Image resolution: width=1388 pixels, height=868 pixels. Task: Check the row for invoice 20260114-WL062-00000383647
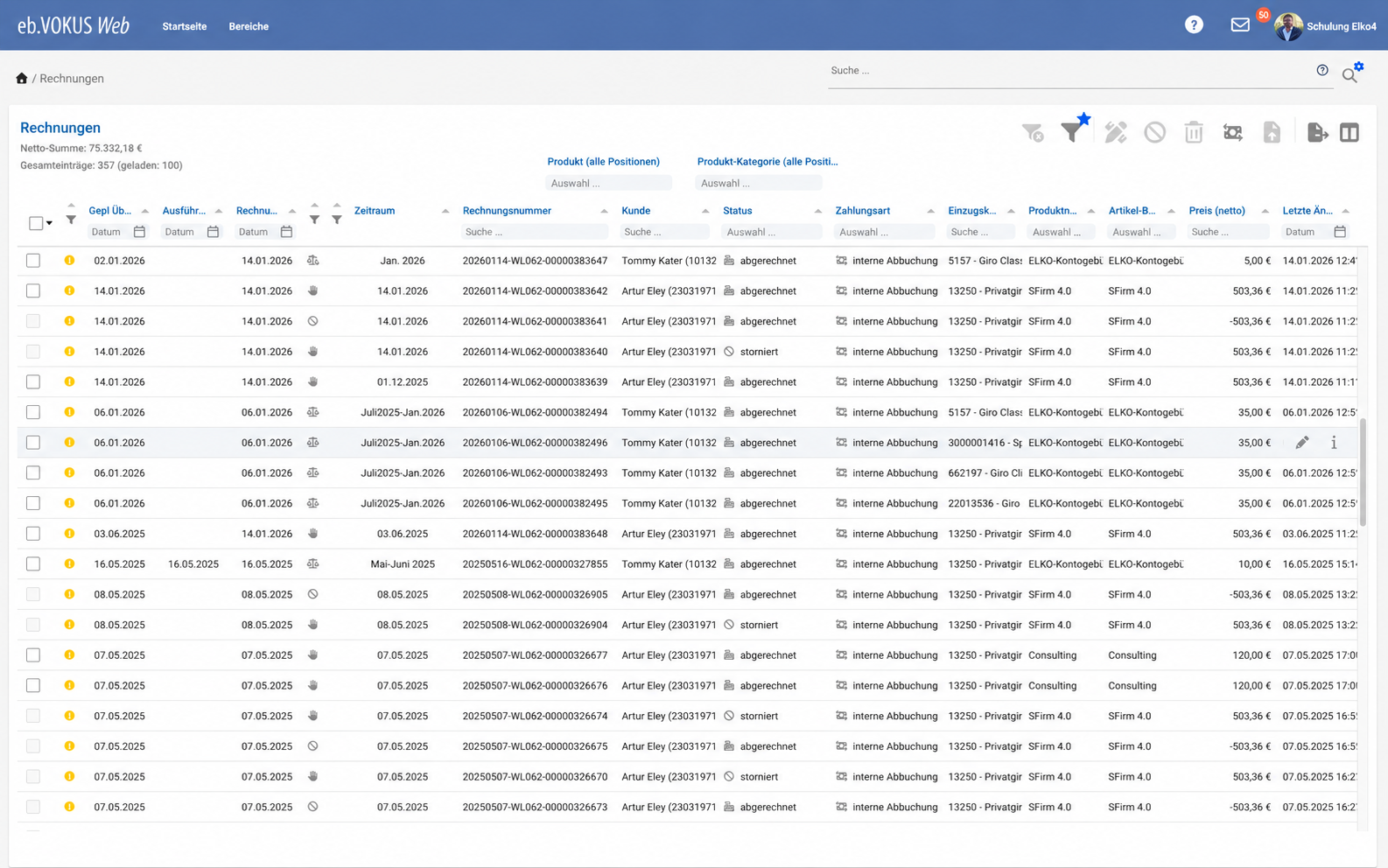(x=33, y=261)
